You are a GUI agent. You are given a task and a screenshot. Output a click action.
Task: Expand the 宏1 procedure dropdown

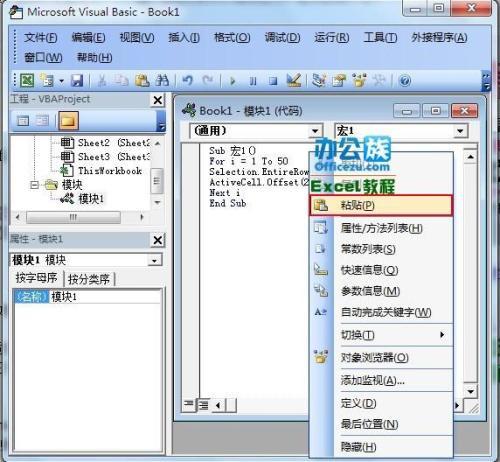click(460, 131)
